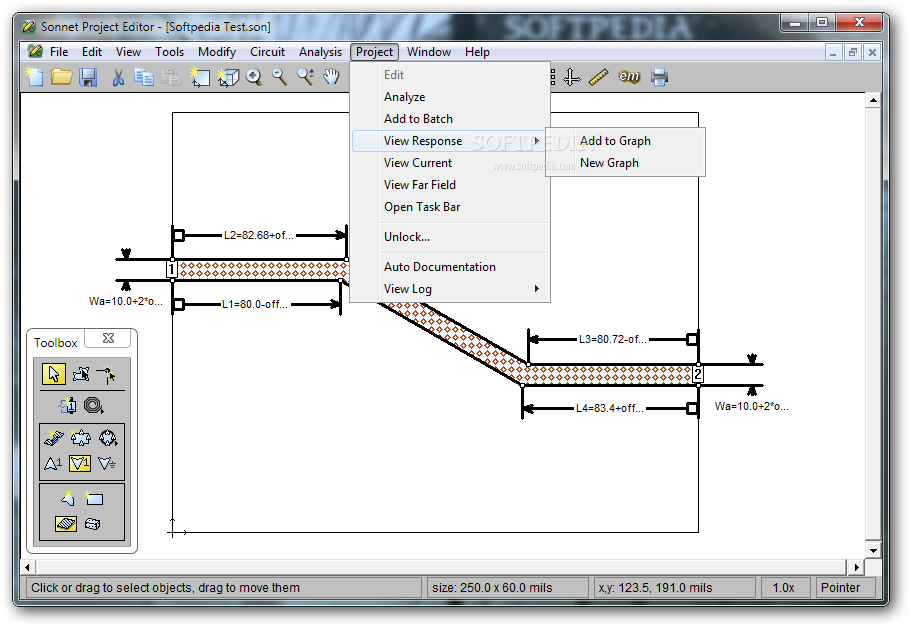Select the draw angled polygon tool in Toolbox
Image resolution: width=910 pixels, height=627 pixels.
coord(68,498)
